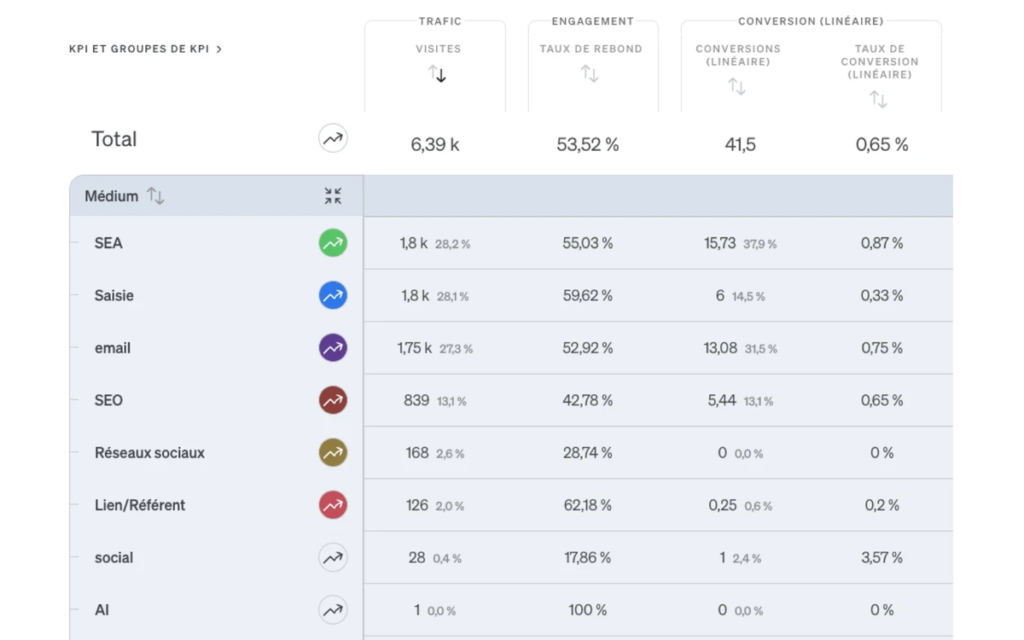Image resolution: width=1024 pixels, height=640 pixels.
Task: Click total visits value 6,39 k
Action: click(x=435, y=144)
